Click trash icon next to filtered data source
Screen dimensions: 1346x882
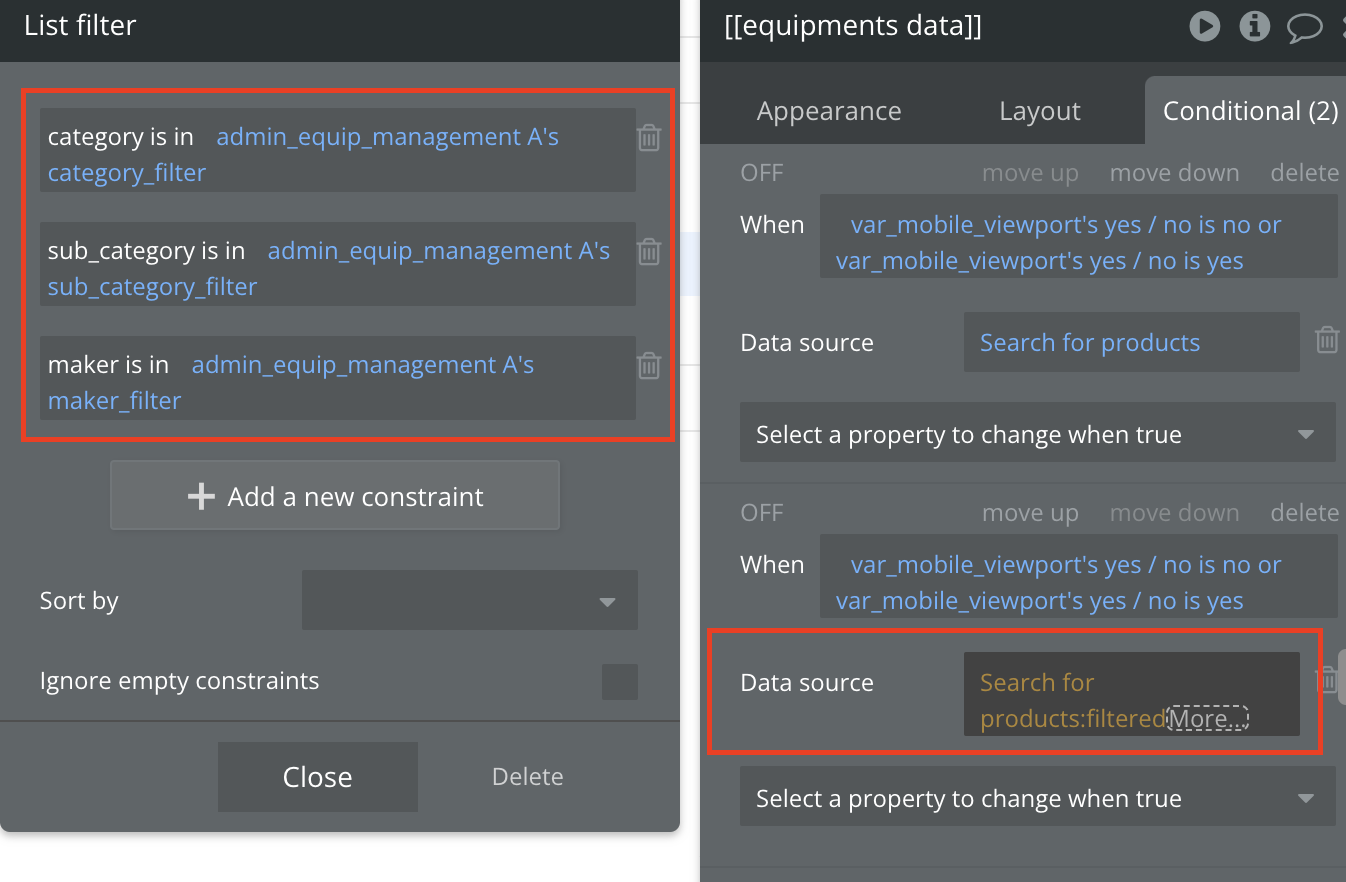1325,680
